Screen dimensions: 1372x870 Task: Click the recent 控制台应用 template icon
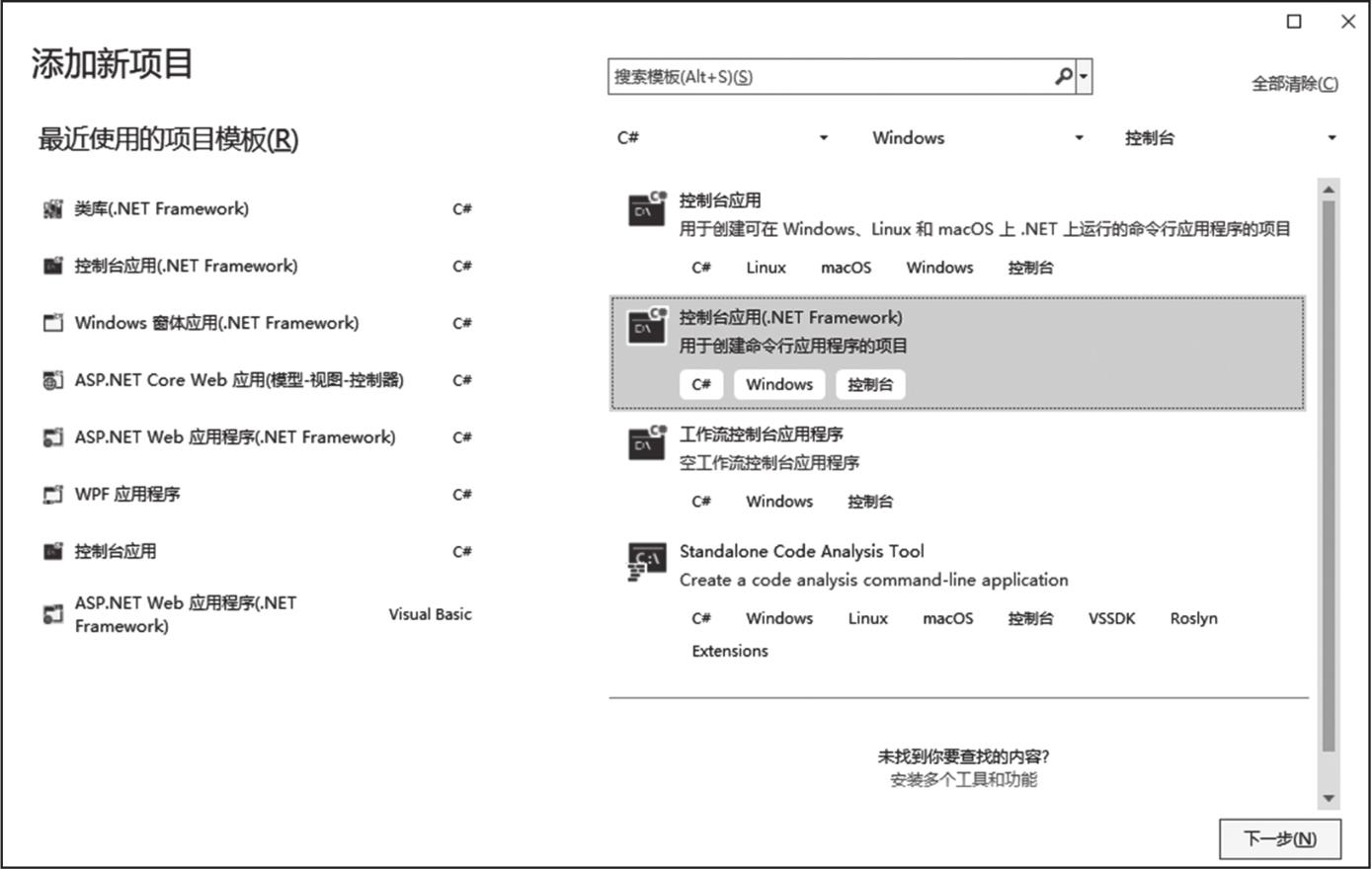pos(53,552)
